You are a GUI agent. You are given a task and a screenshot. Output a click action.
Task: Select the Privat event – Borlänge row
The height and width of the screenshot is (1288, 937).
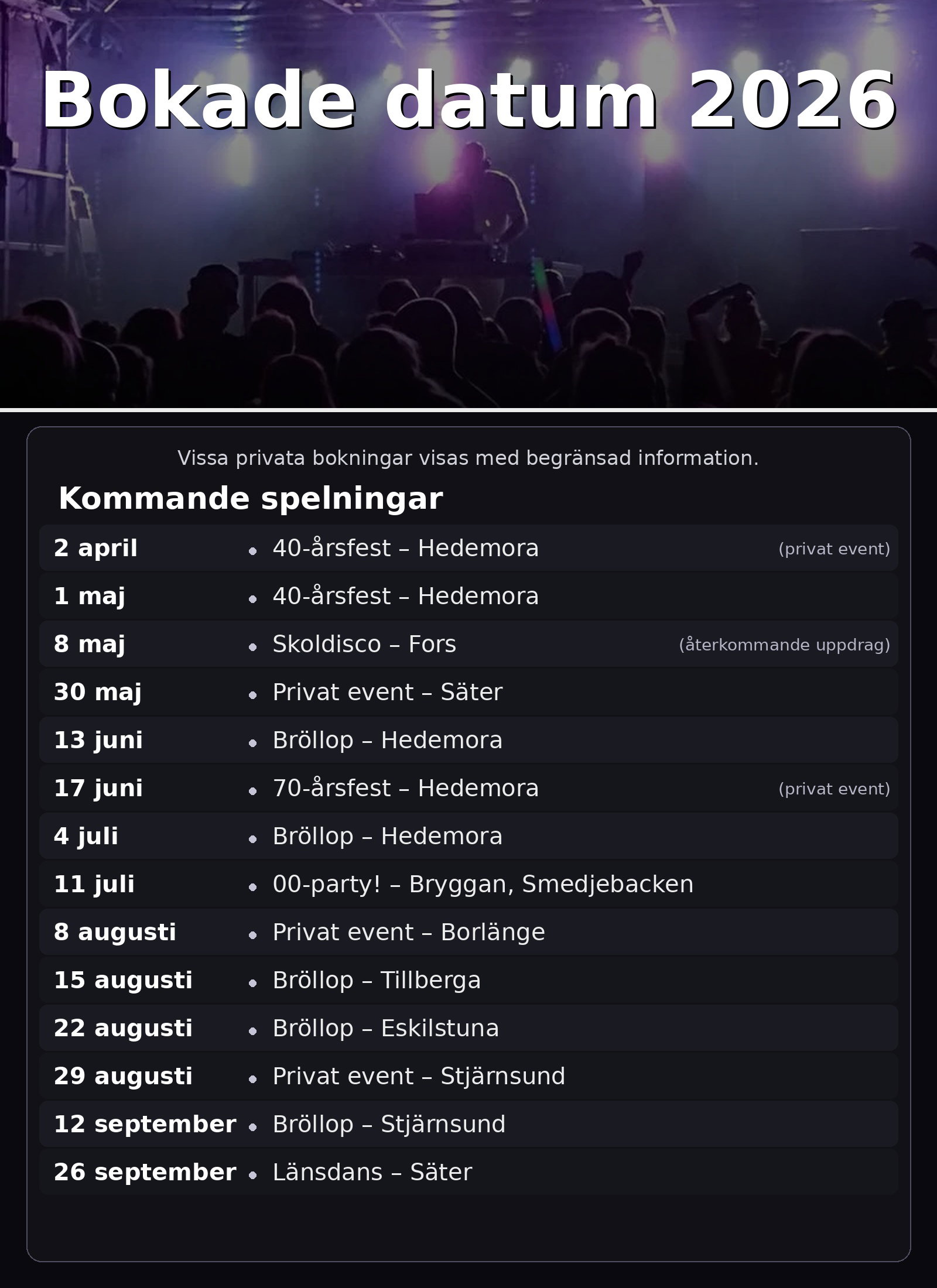click(408, 933)
